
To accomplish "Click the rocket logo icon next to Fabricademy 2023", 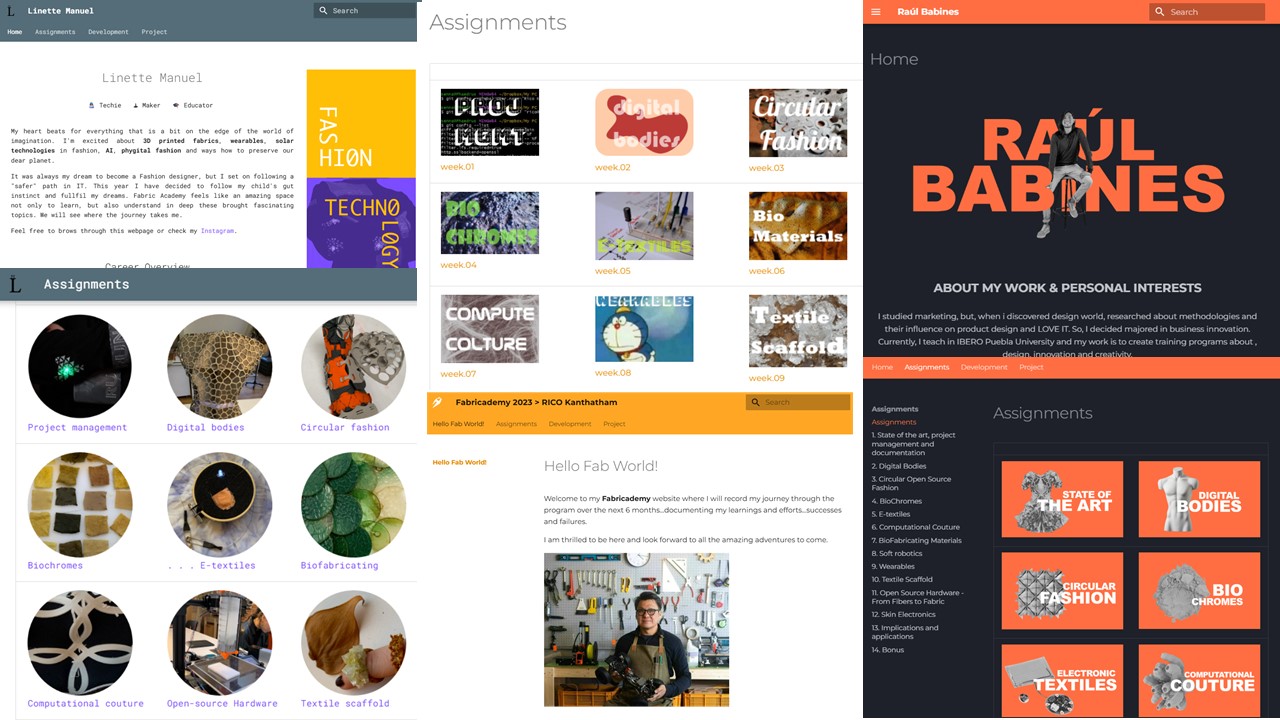I will (437, 402).
